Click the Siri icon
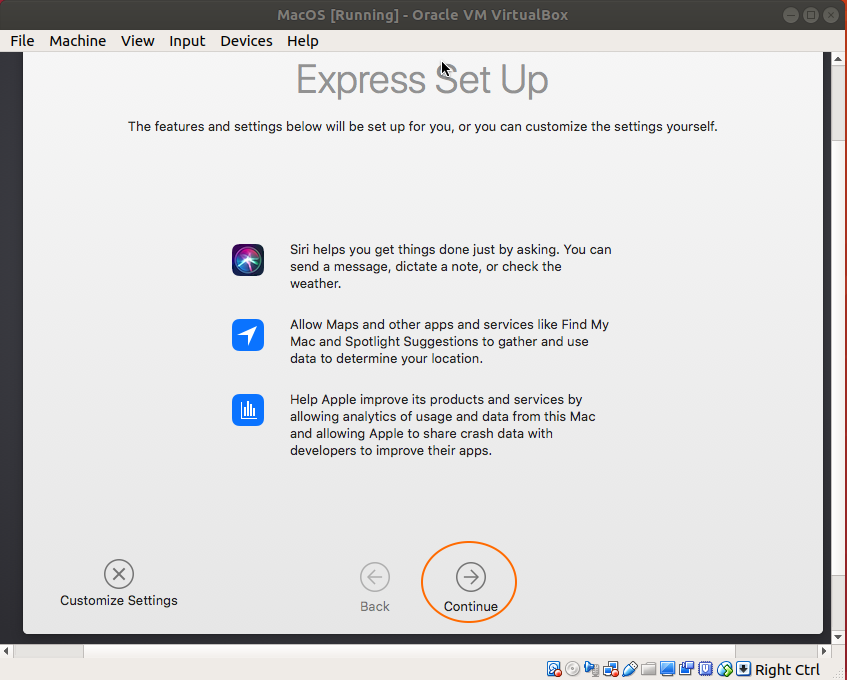847x680 pixels. tap(248, 260)
